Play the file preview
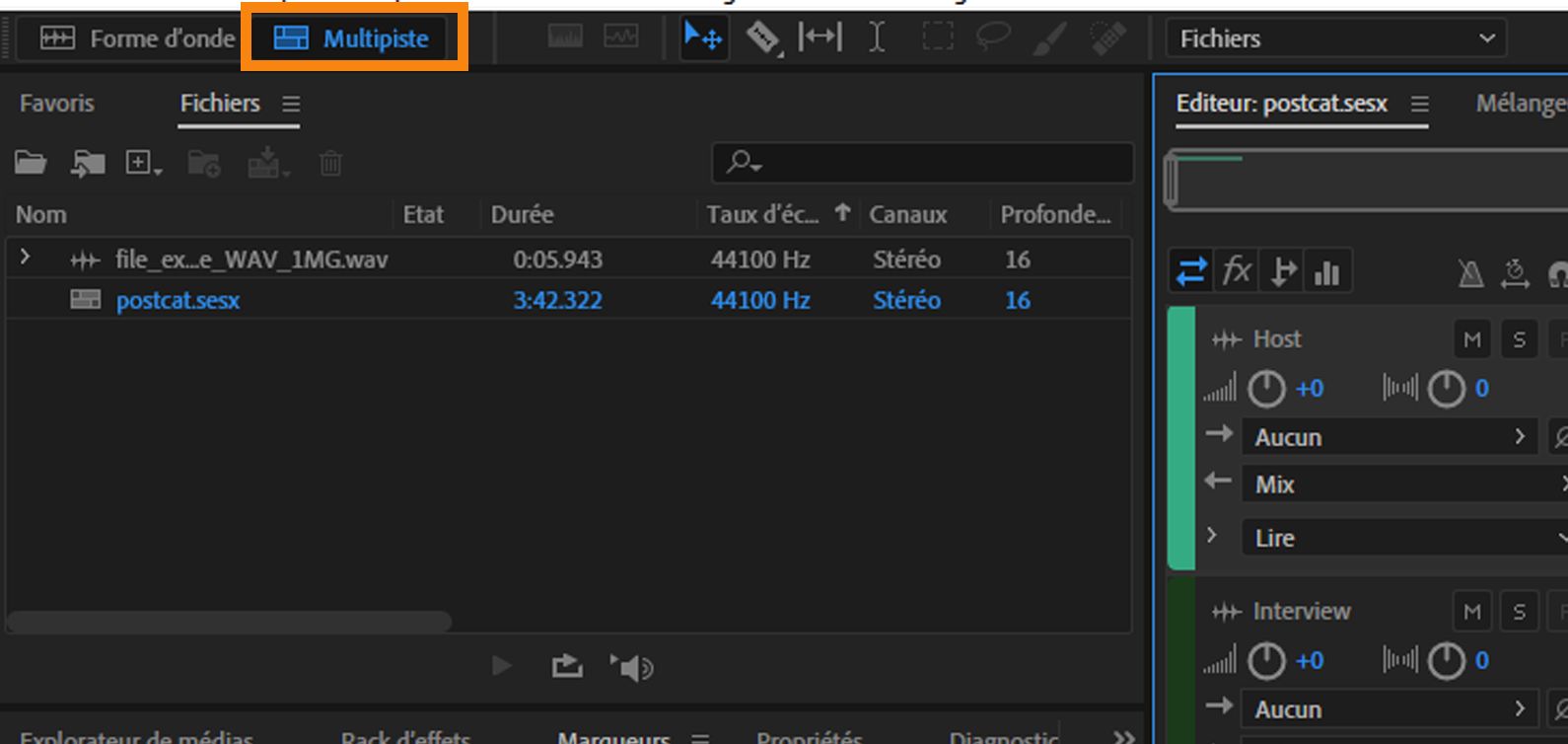1568x744 pixels. pos(502,667)
